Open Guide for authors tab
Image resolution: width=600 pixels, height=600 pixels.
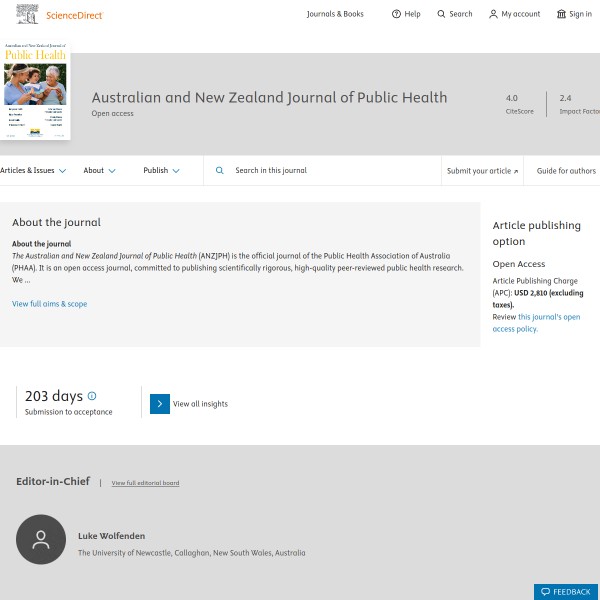pyautogui.click(x=566, y=171)
